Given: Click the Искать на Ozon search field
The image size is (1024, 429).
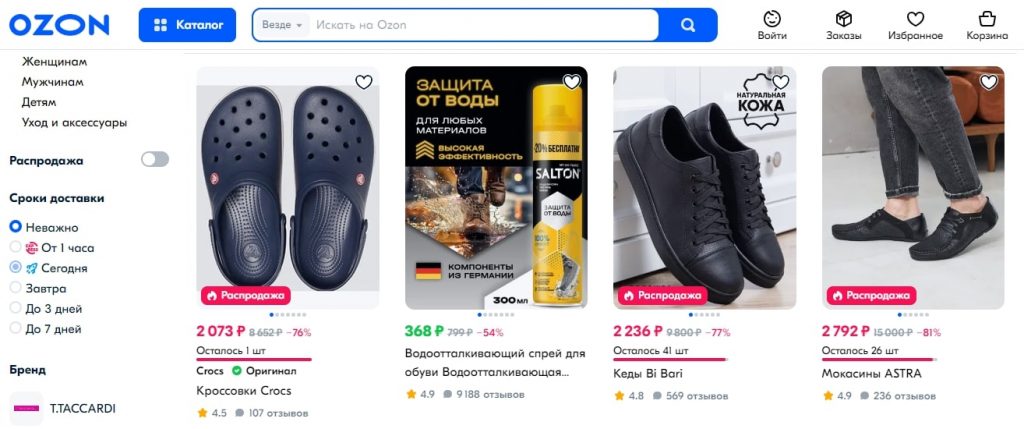Looking at the screenshot, I should pyautogui.click(x=480, y=25).
